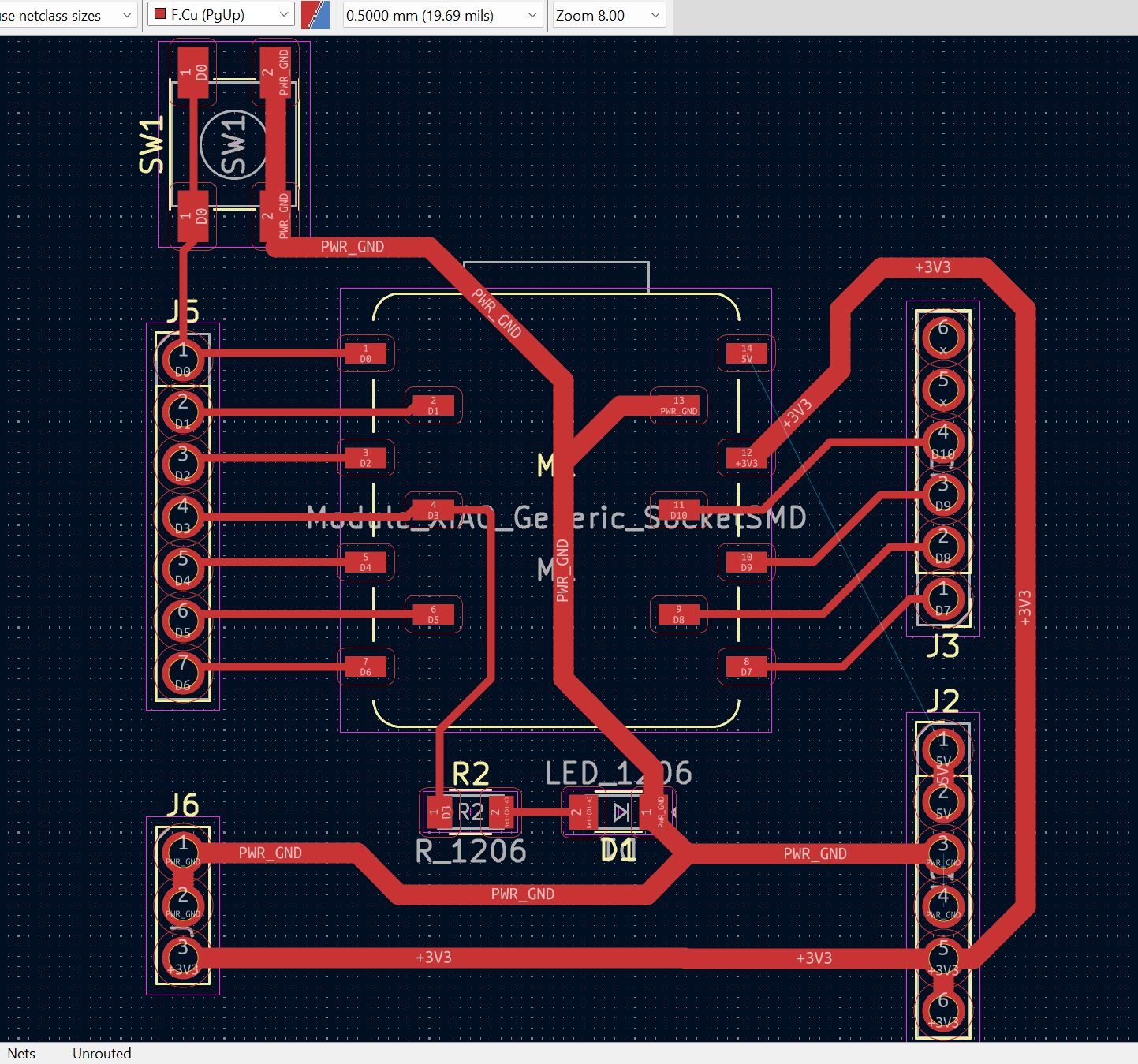This screenshot has height=1064, width=1138.
Task: Select SW1 upper pad 2 (PWR_GND)
Action: point(274,73)
